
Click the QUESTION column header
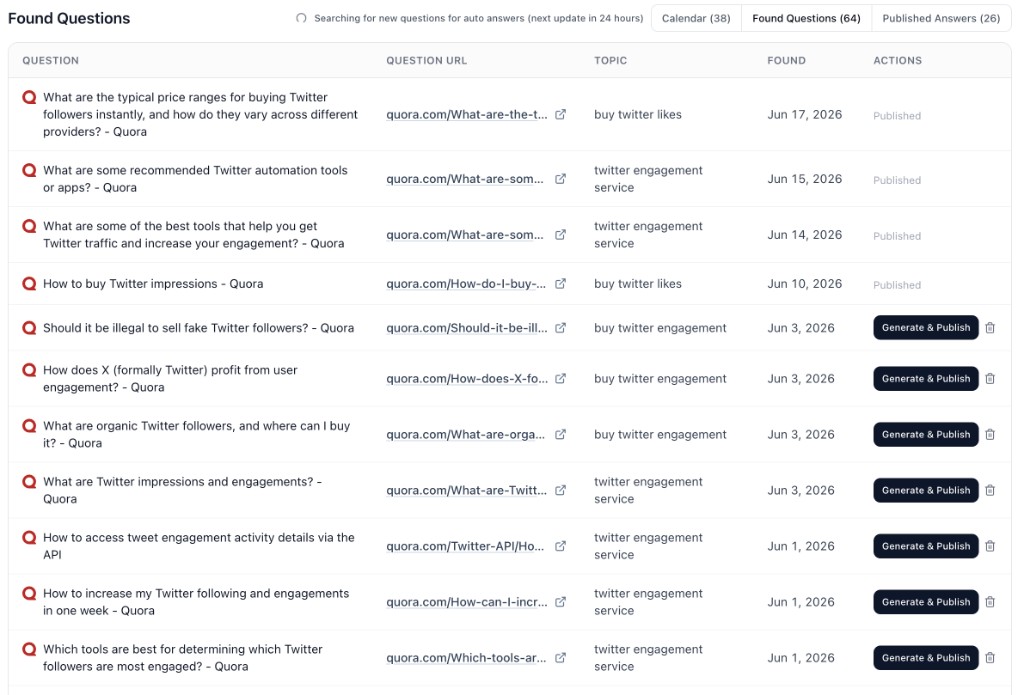(50, 60)
